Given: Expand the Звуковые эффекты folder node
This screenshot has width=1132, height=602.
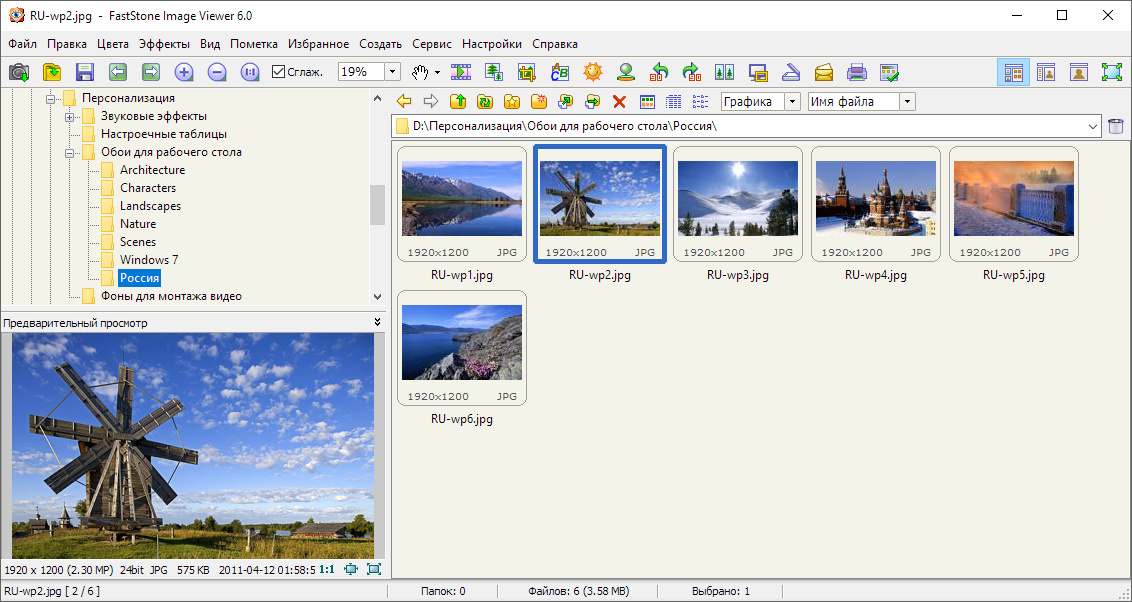Looking at the screenshot, I should pos(69,116).
